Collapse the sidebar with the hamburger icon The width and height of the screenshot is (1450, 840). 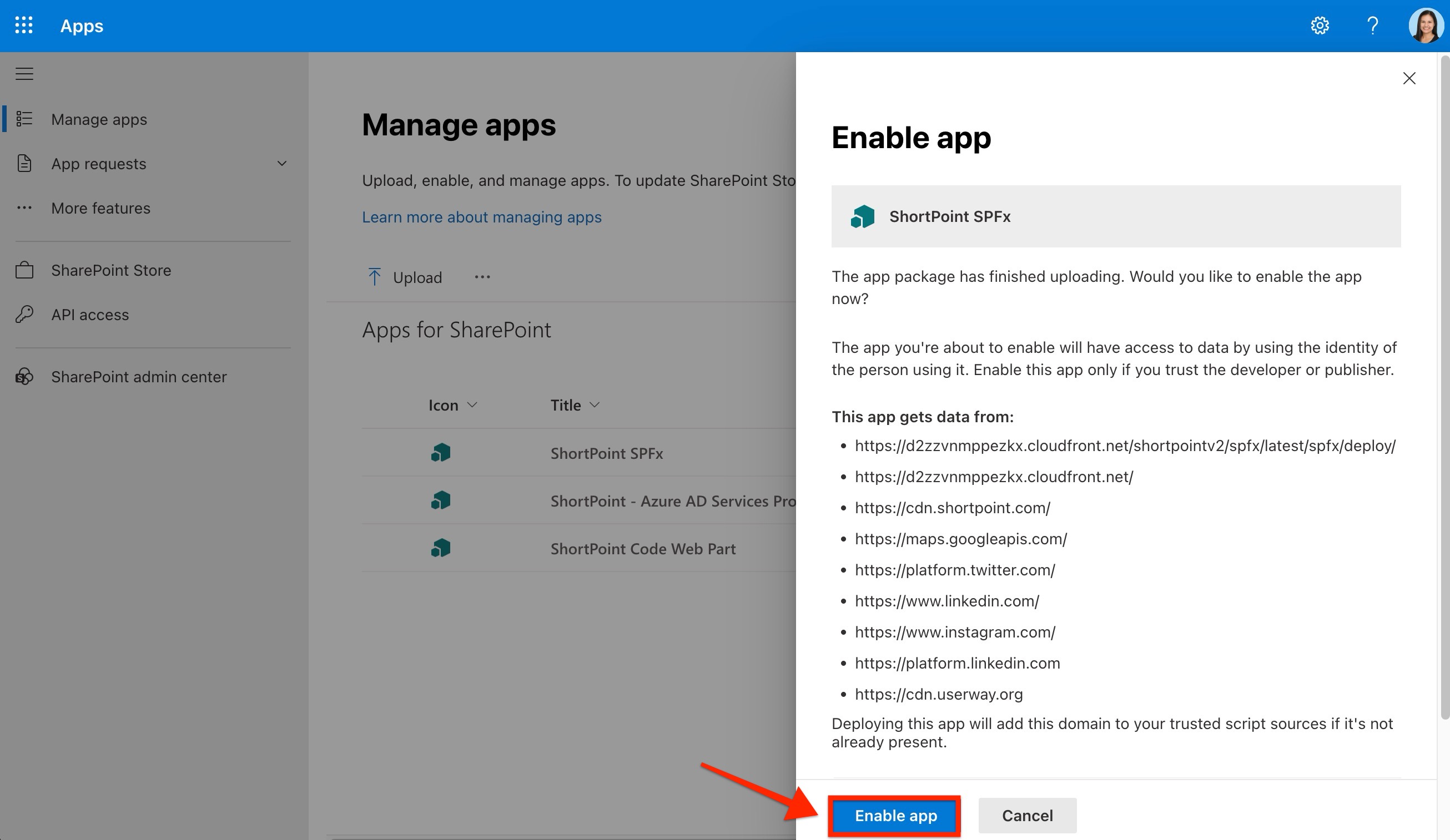24,74
